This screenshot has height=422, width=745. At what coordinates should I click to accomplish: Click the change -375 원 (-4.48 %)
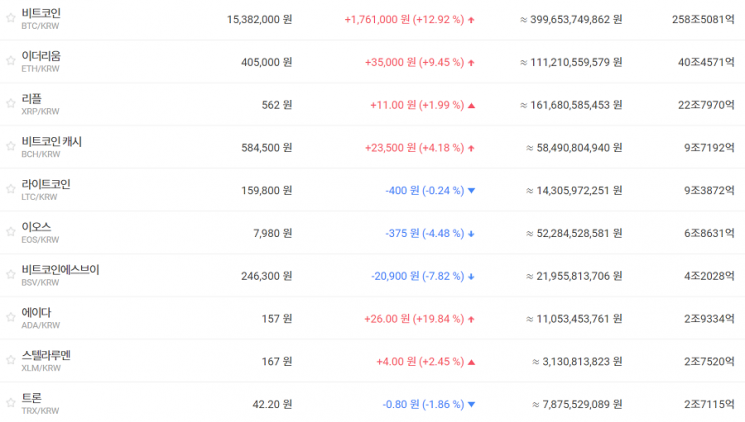[x=425, y=233]
